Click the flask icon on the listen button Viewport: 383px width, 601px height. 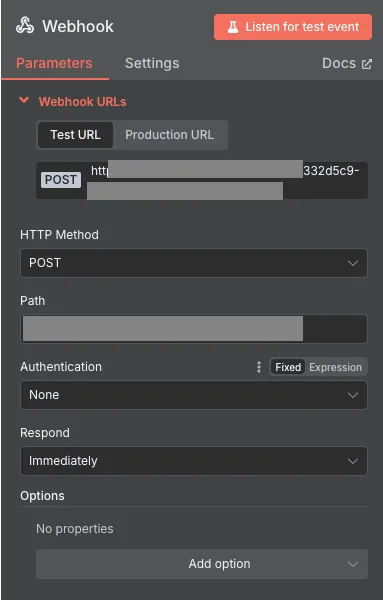pyautogui.click(x=233, y=27)
